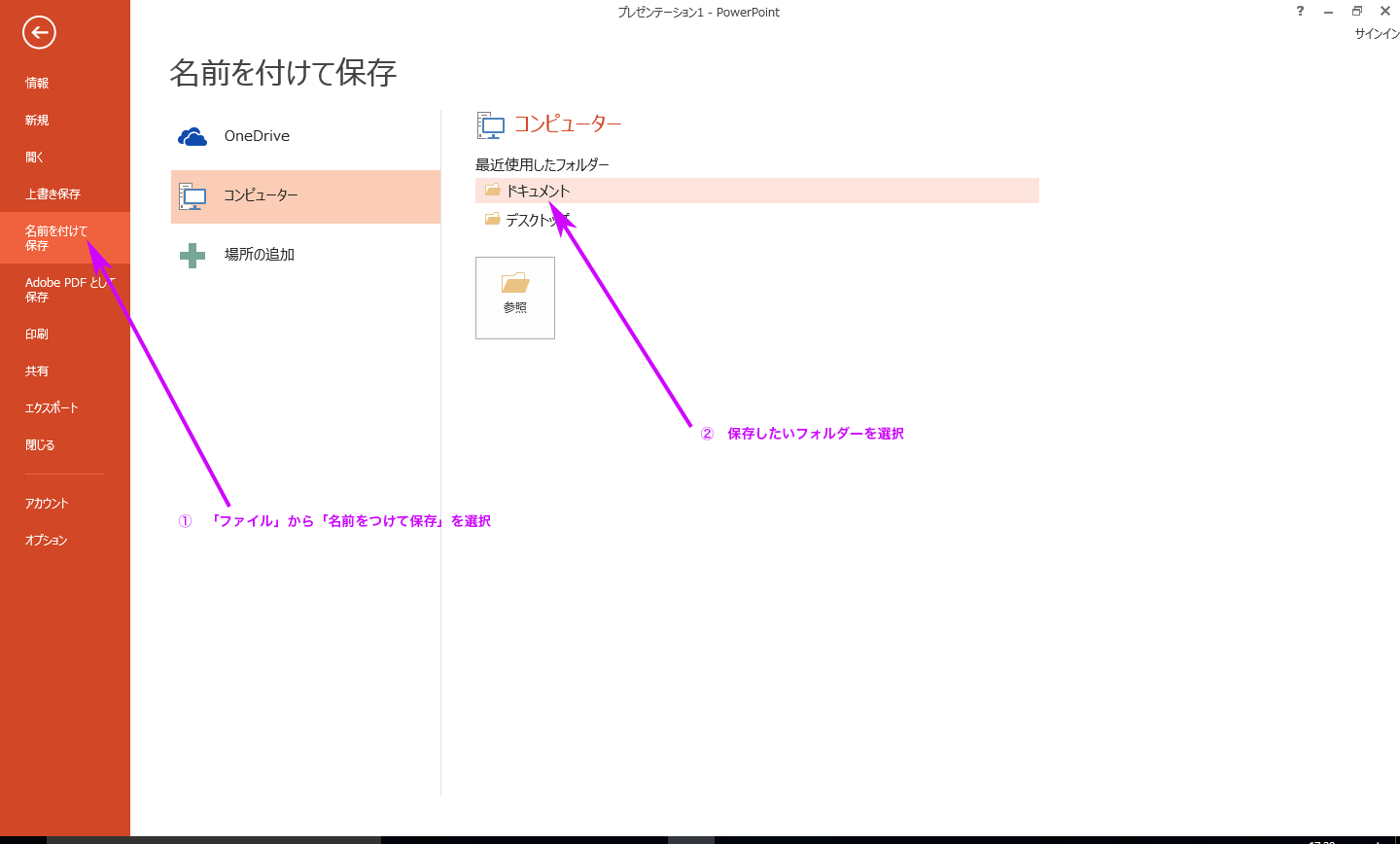Select コンピューター save location
The width and height of the screenshot is (1400, 844).
[305, 196]
